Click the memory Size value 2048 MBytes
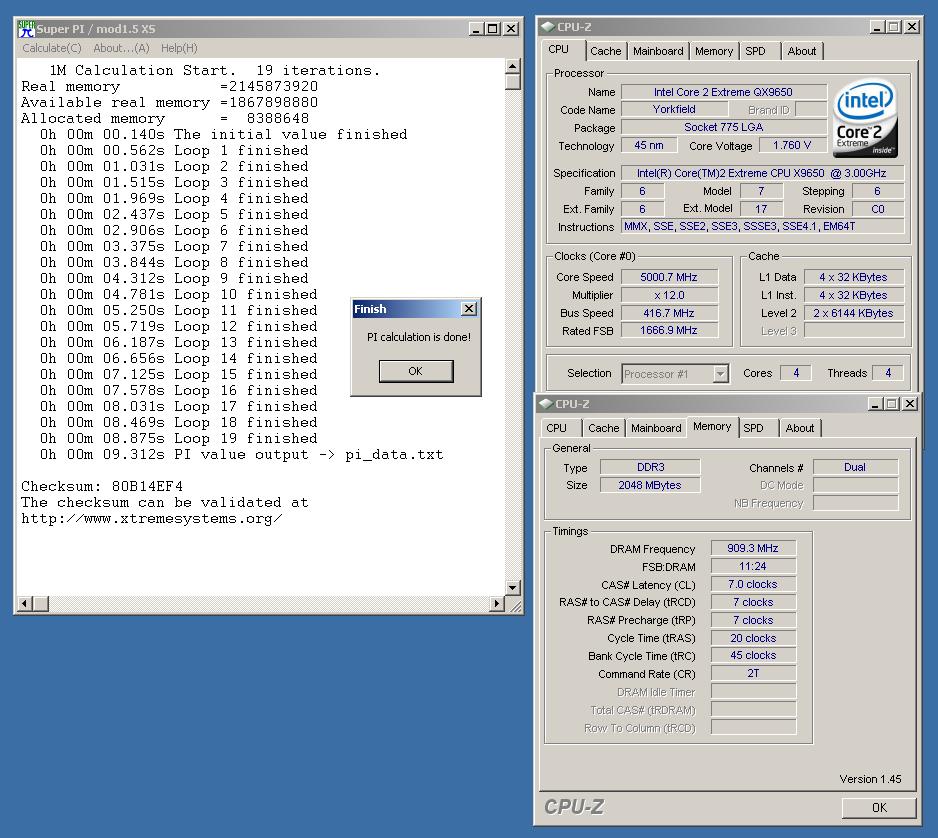The image size is (938, 838). pyautogui.click(x=650, y=485)
